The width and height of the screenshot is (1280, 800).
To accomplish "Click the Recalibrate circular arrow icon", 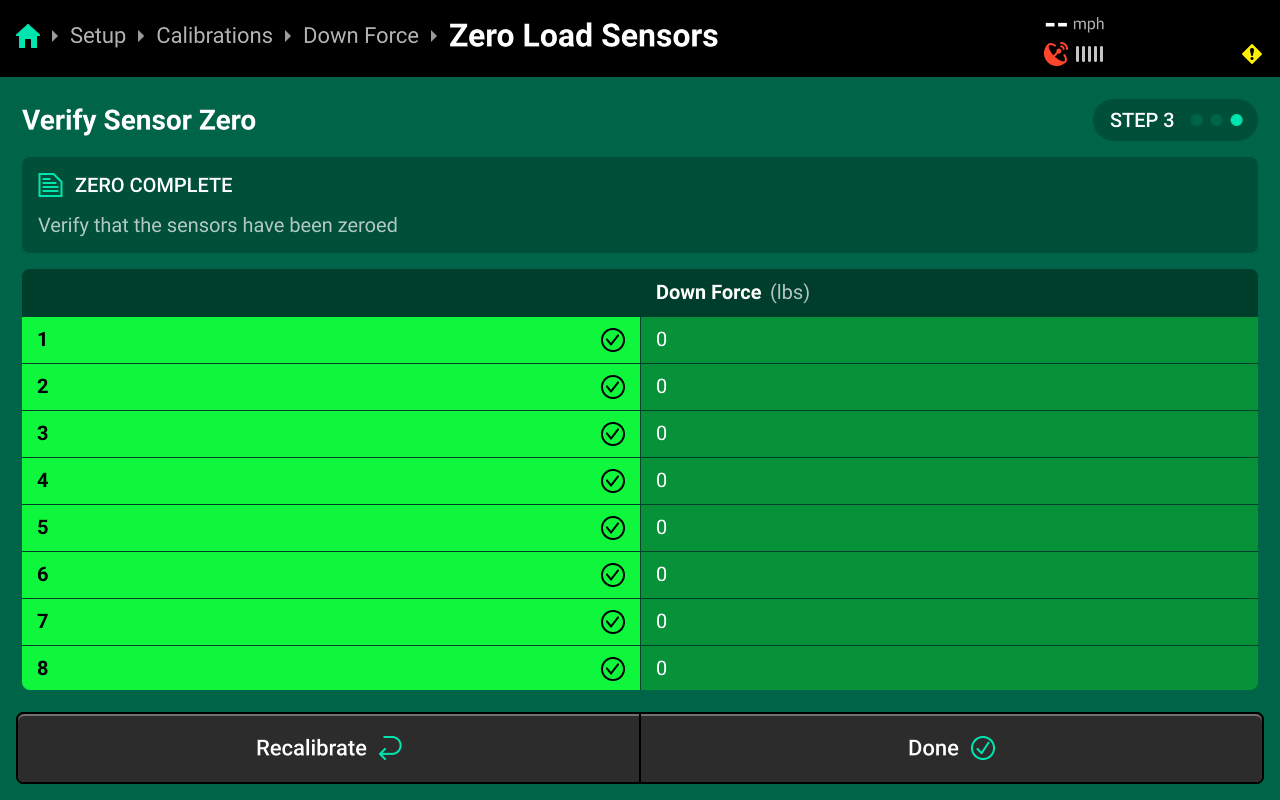I will pos(392,747).
